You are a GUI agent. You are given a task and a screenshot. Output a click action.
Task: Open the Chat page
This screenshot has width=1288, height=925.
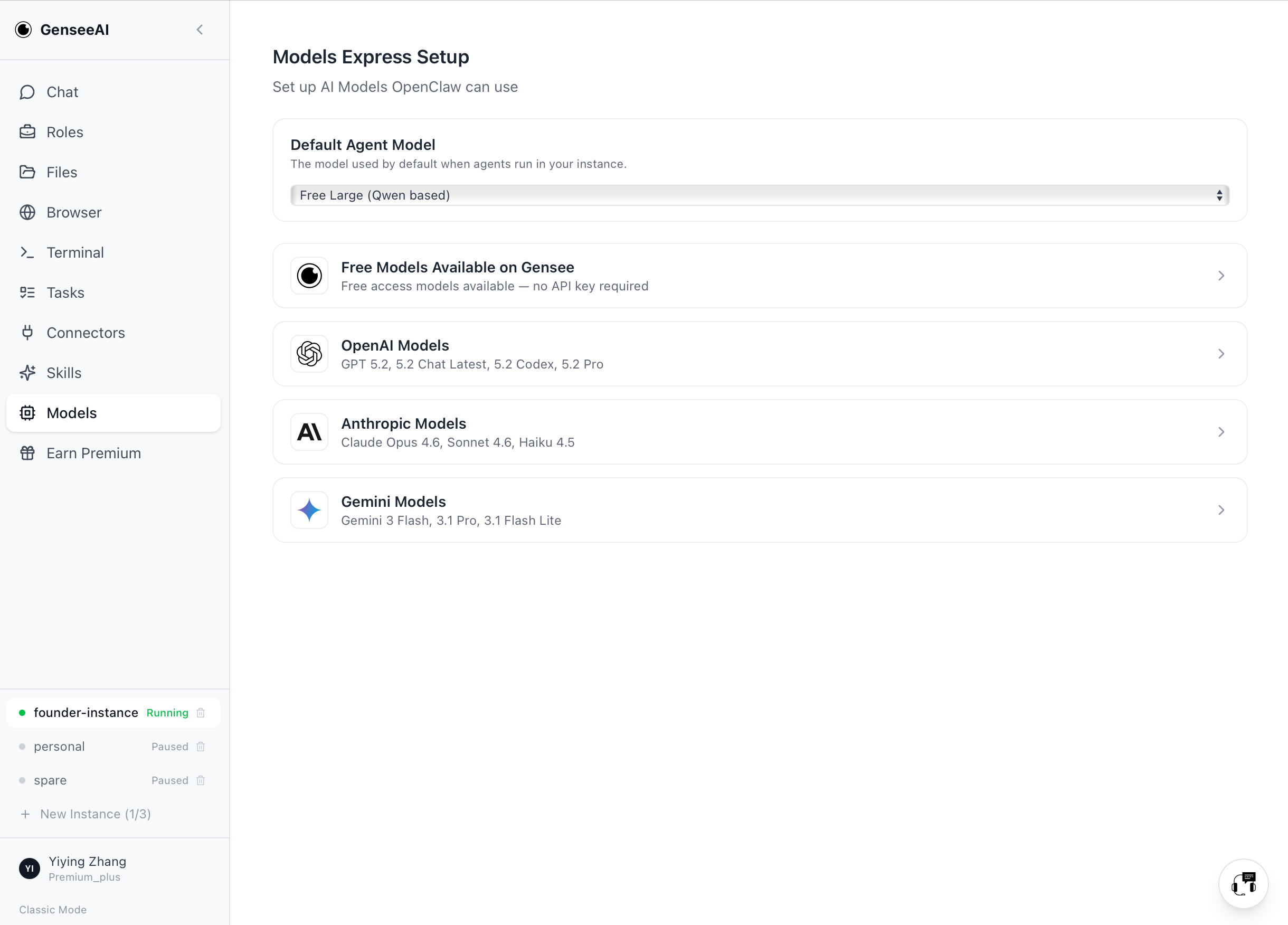[113, 92]
